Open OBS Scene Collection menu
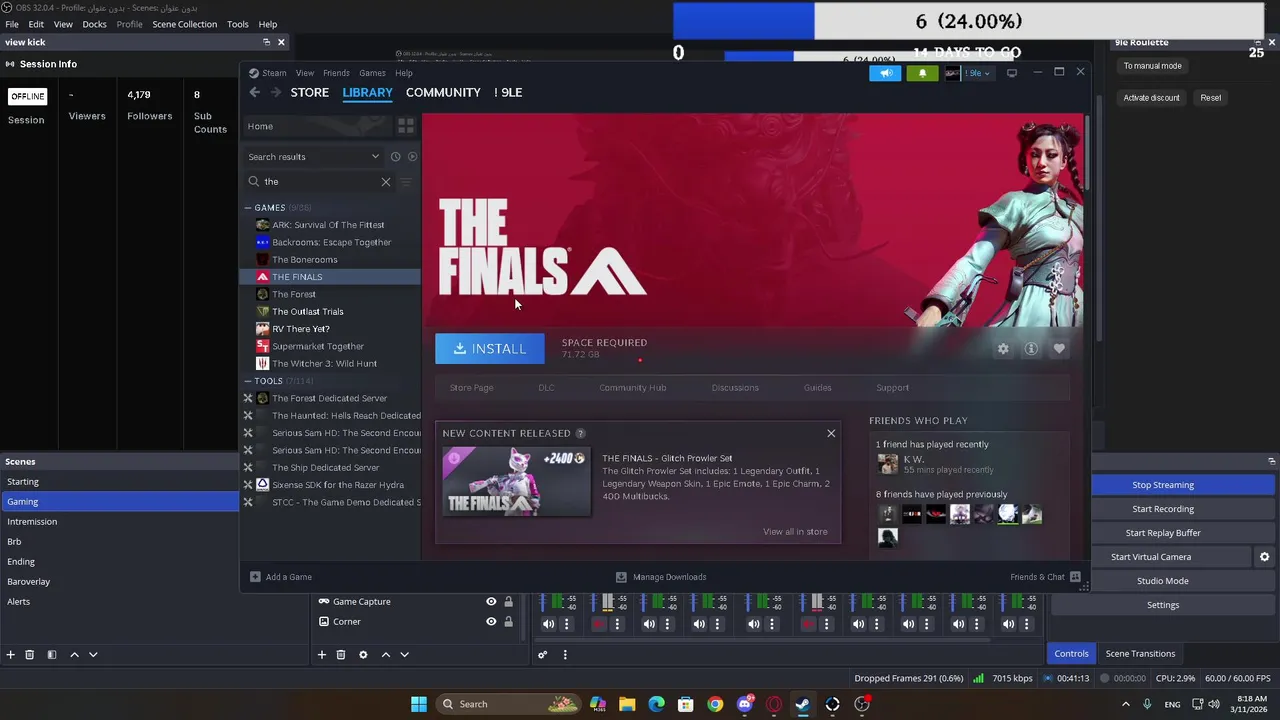Image resolution: width=1280 pixels, height=720 pixels. 184,24
